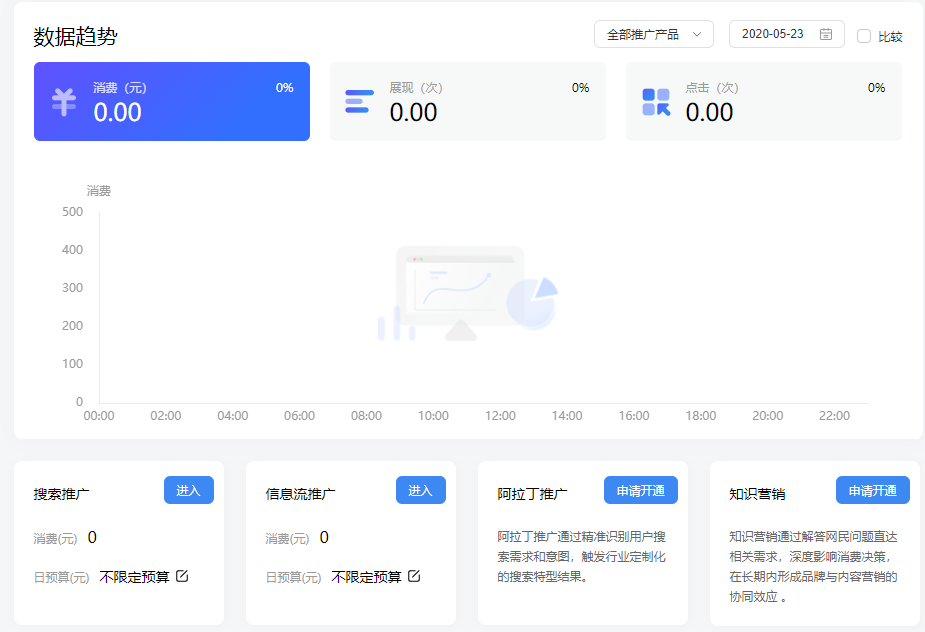Click the 0% indicator on the 消费 card
Viewport: 925px width, 632px height.
283,87
